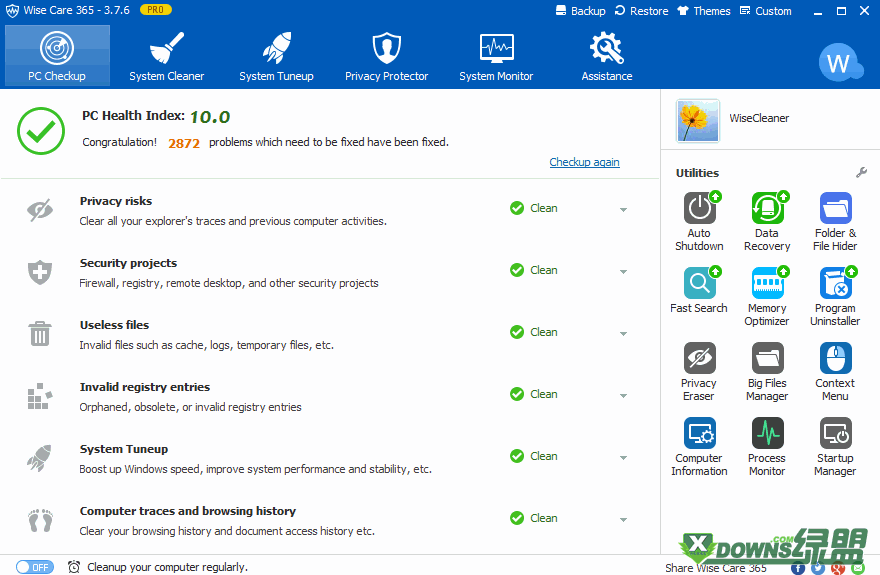Screen dimensions: 880x575
Task: Expand the Privacy risks details arrow
Action: (x=623, y=210)
